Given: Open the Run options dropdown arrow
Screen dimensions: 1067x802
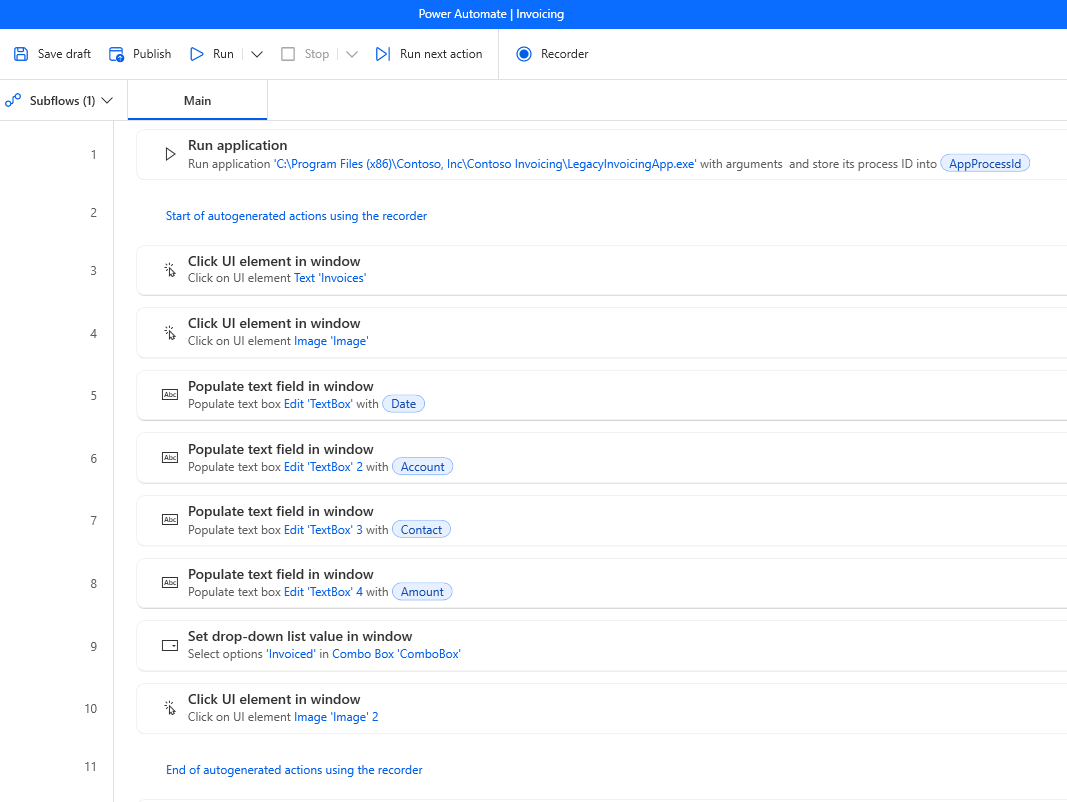Looking at the screenshot, I should coord(257,54).
